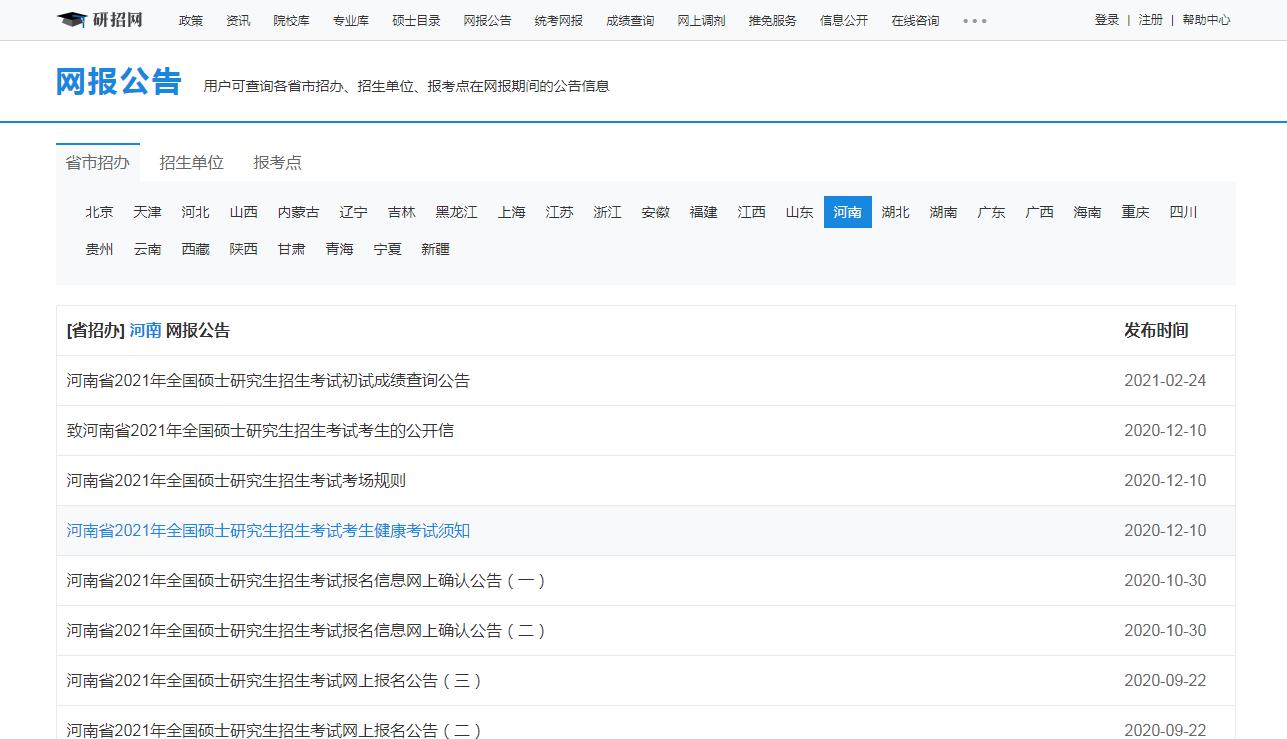1287x739 pixels.
Task: Go to 院校库 in top navigation
Action: [291, 20]
